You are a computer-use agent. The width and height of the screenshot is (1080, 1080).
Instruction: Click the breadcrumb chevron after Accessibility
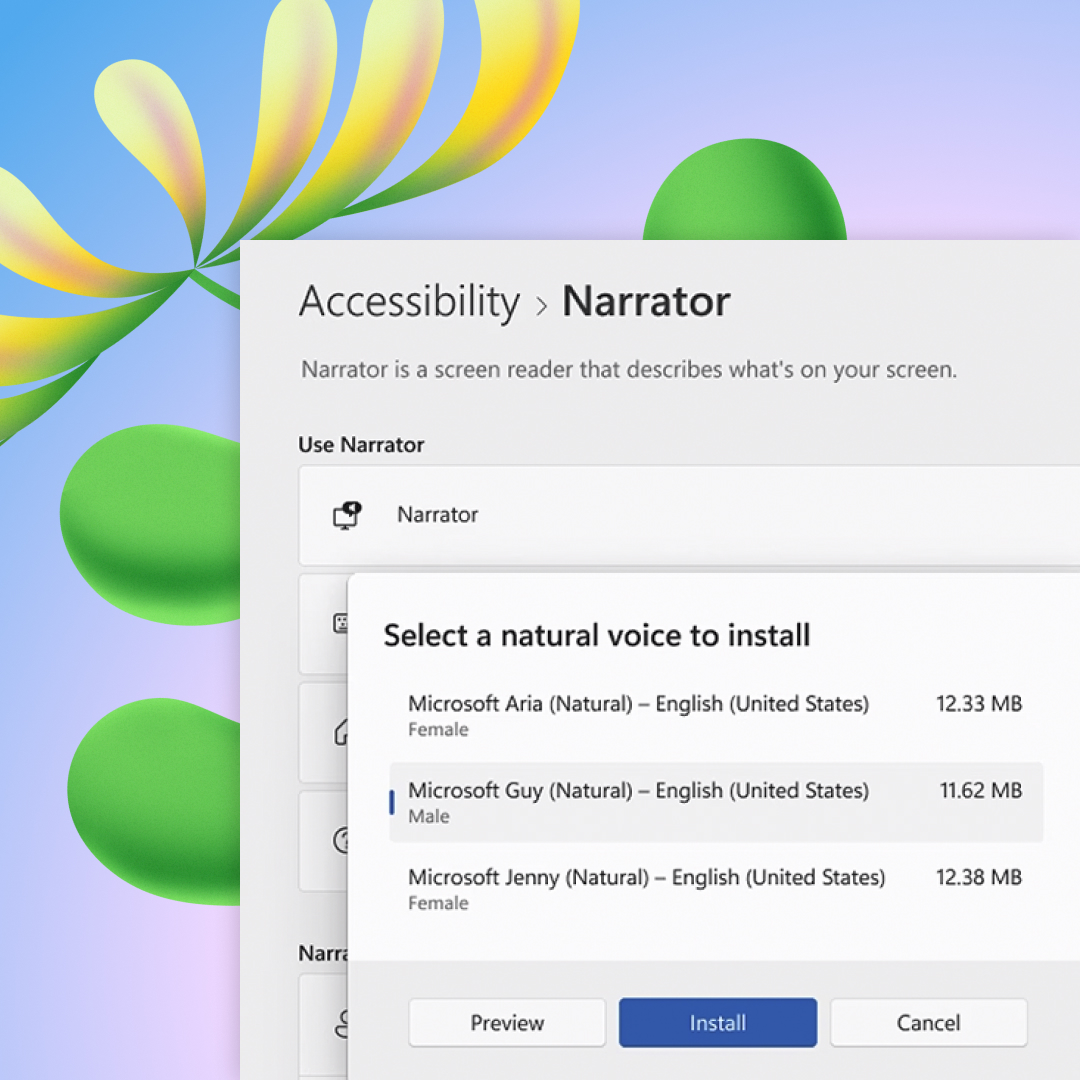pyautogui.click(x=541, y=303)
